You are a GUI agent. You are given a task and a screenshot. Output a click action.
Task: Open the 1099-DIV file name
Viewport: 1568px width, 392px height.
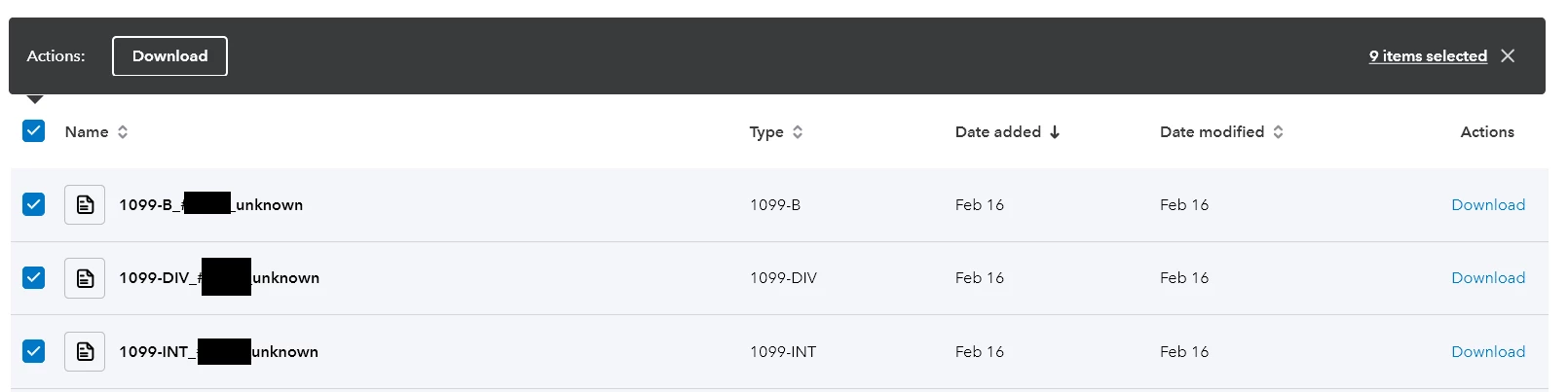218,278
